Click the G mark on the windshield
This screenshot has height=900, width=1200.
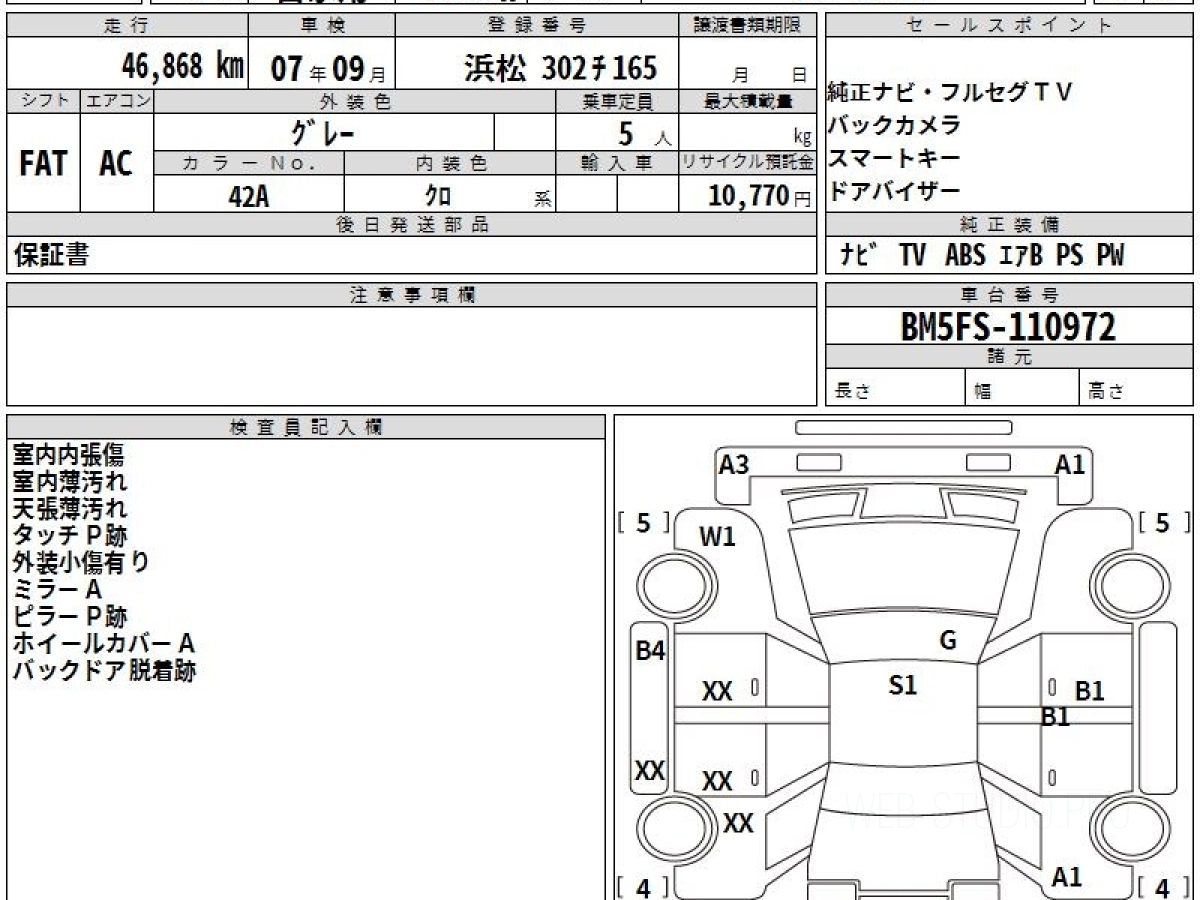(x=949, y=641)
